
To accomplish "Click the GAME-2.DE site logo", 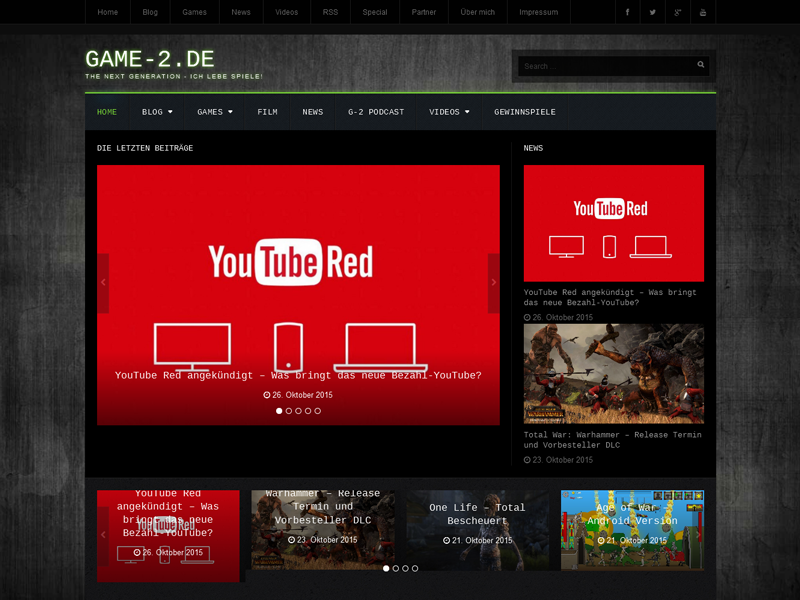I will [x=150, y=59].
